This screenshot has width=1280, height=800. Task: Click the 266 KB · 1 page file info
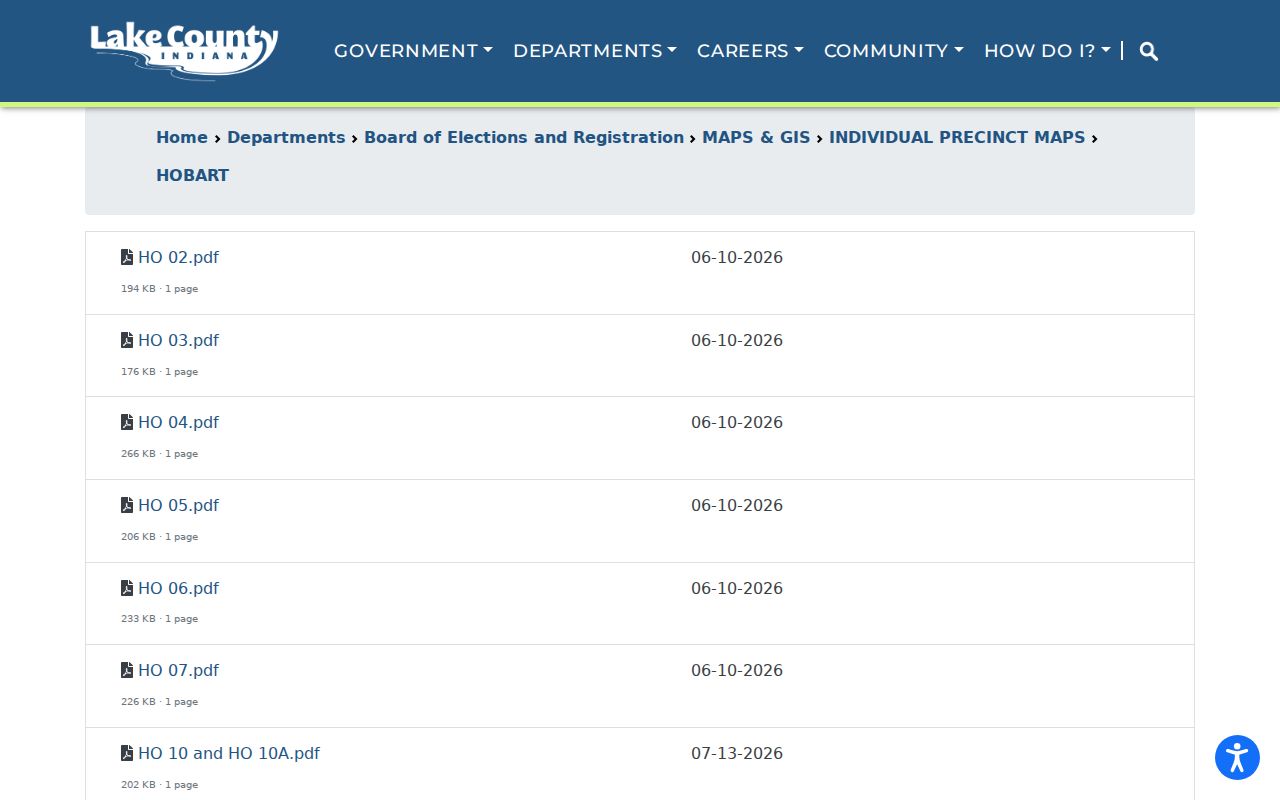tap(160, 454)
